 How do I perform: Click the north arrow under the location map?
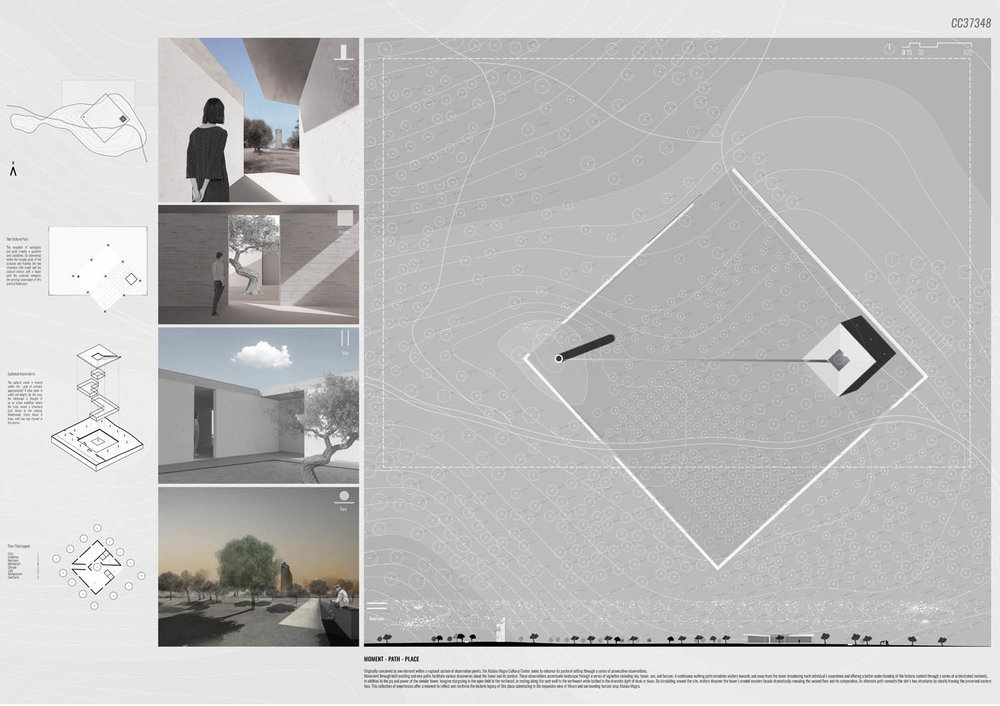click(x=13, y=171)
